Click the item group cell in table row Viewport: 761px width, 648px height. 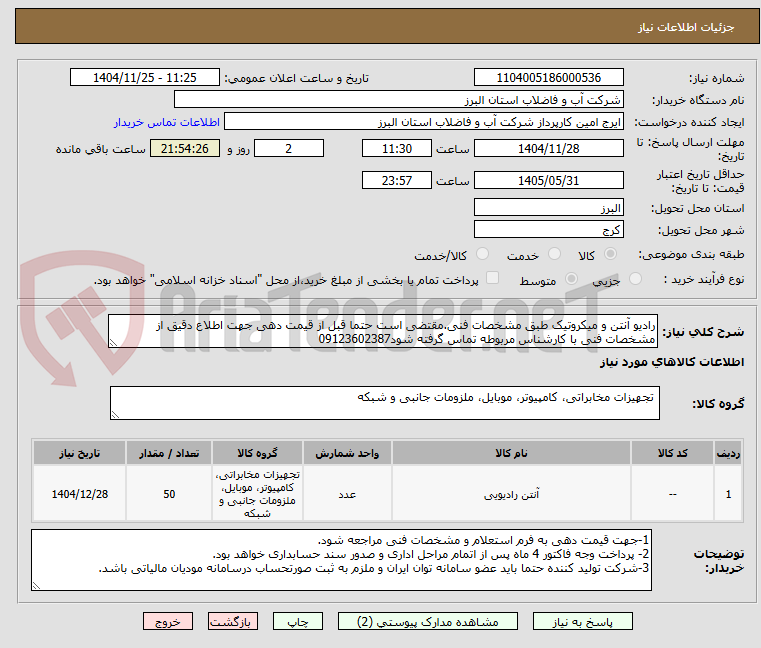tap(257, 494)
